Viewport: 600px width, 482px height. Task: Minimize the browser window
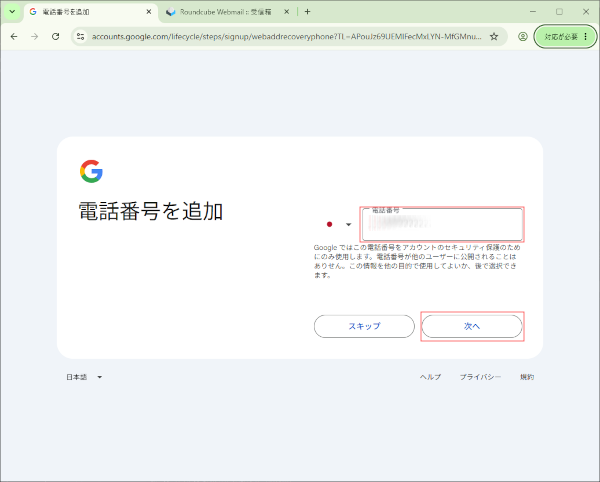coord(533,12)
